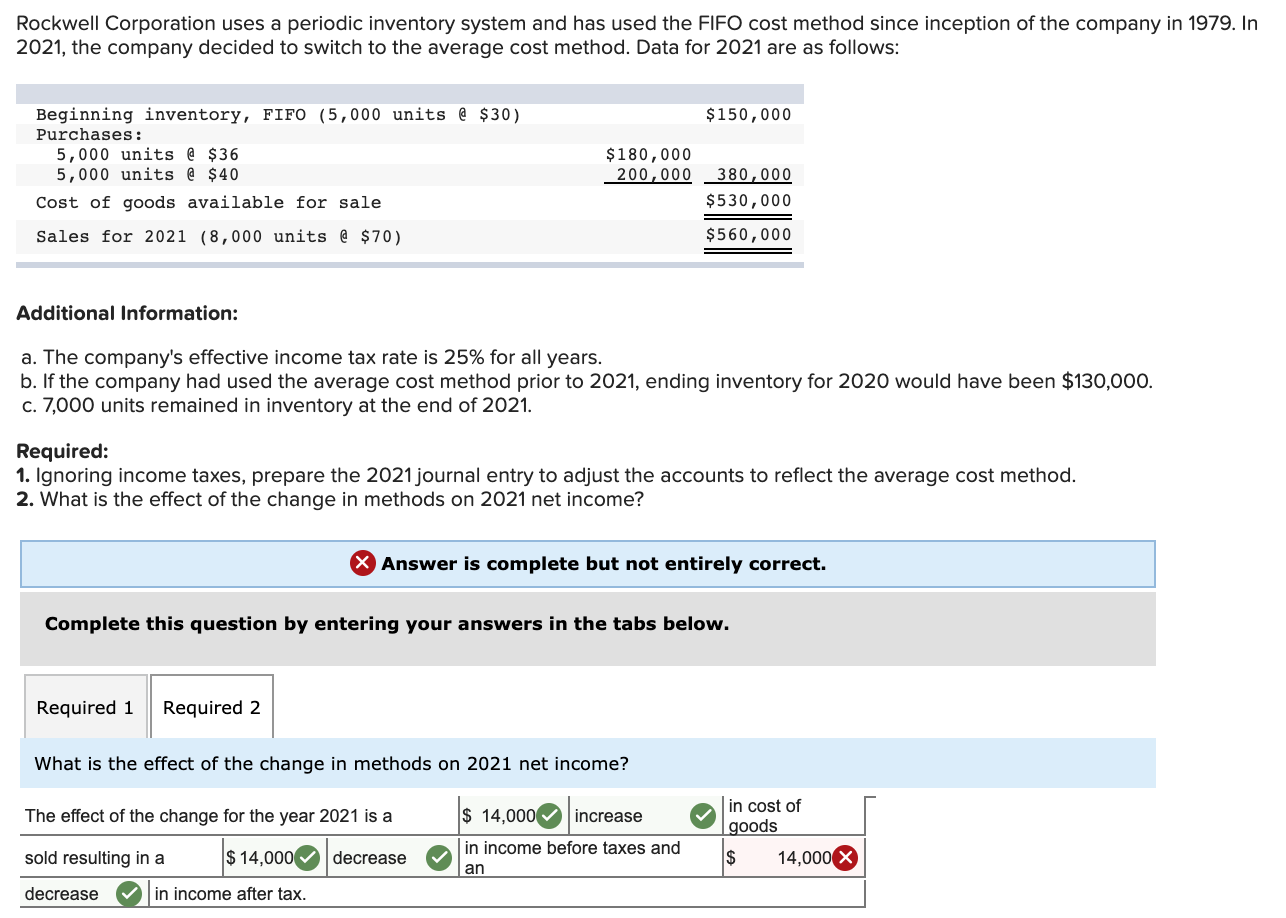Open the 'increase' dropdown for cost of goods
This screenshot has height=918, width=1286.
[645, 816]
